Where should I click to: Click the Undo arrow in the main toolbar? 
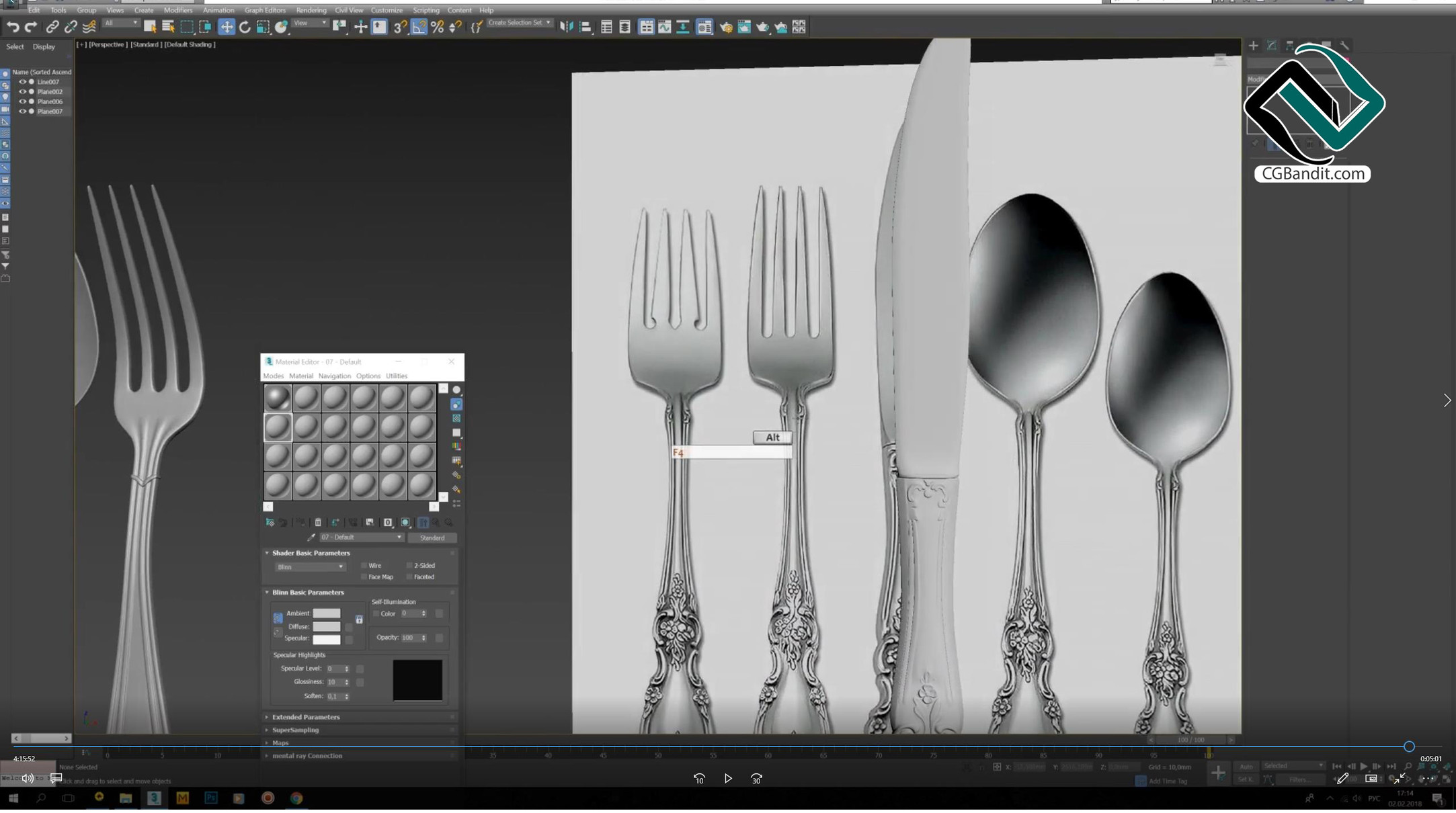13,27
